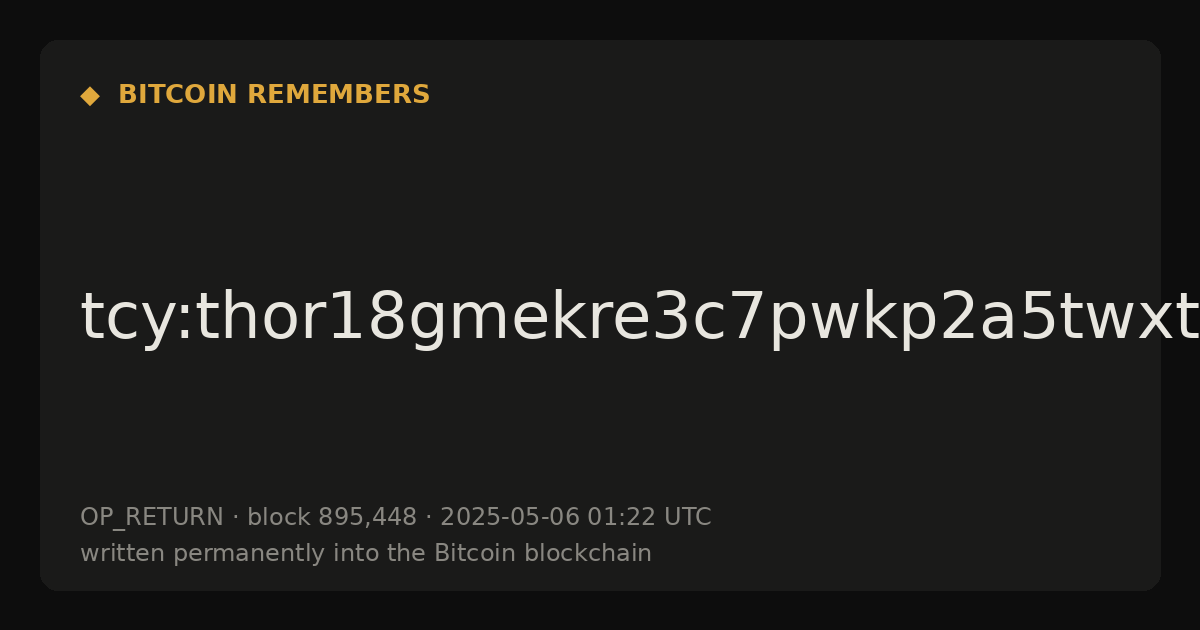The height and width of the screenshot is (630, 1200).
Task: Click the word REMEMBERS in the header
Action: pyautogui.click(x=338, y=95)
